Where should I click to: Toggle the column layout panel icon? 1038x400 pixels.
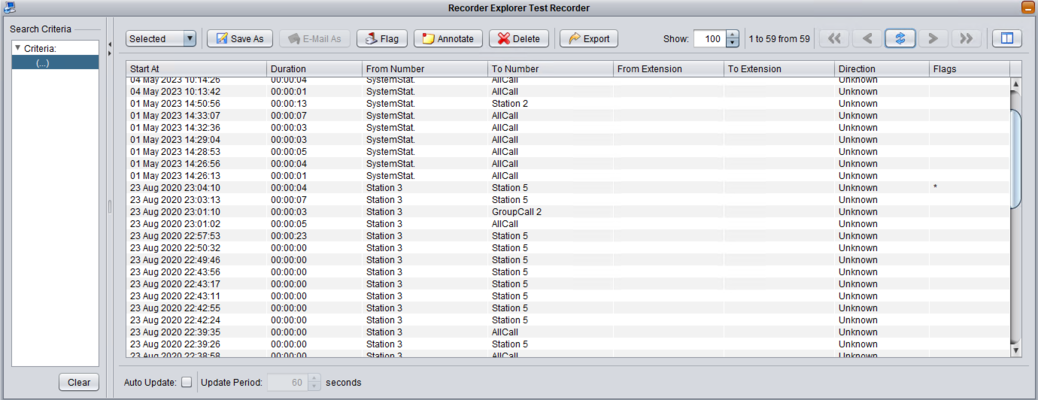coord(1007,38)
